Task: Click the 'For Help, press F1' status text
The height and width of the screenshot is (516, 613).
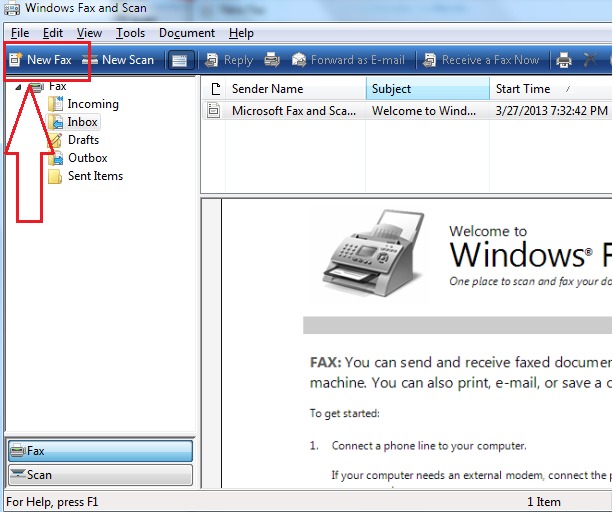Action: click(52, 502)
